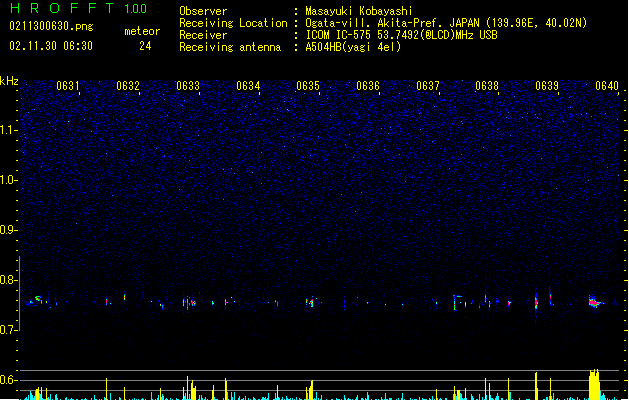This screenshot has width=629, height=400.
Task: Click Ogata-vill. Akita-Pref. JAPAN location text
Action: [x=446, y=23]
